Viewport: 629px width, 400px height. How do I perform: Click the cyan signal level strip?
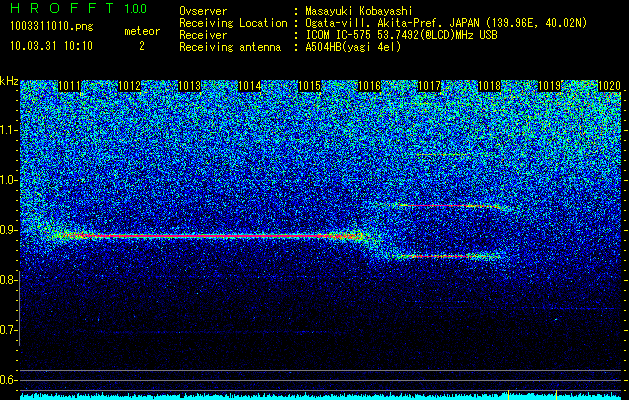(x=321, y=396)
